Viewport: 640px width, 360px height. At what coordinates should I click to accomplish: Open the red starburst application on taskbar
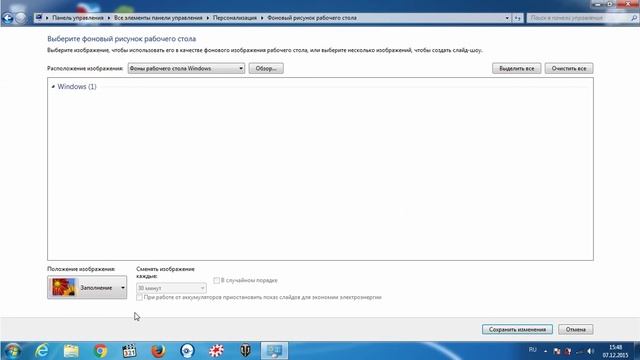[216, 351]
